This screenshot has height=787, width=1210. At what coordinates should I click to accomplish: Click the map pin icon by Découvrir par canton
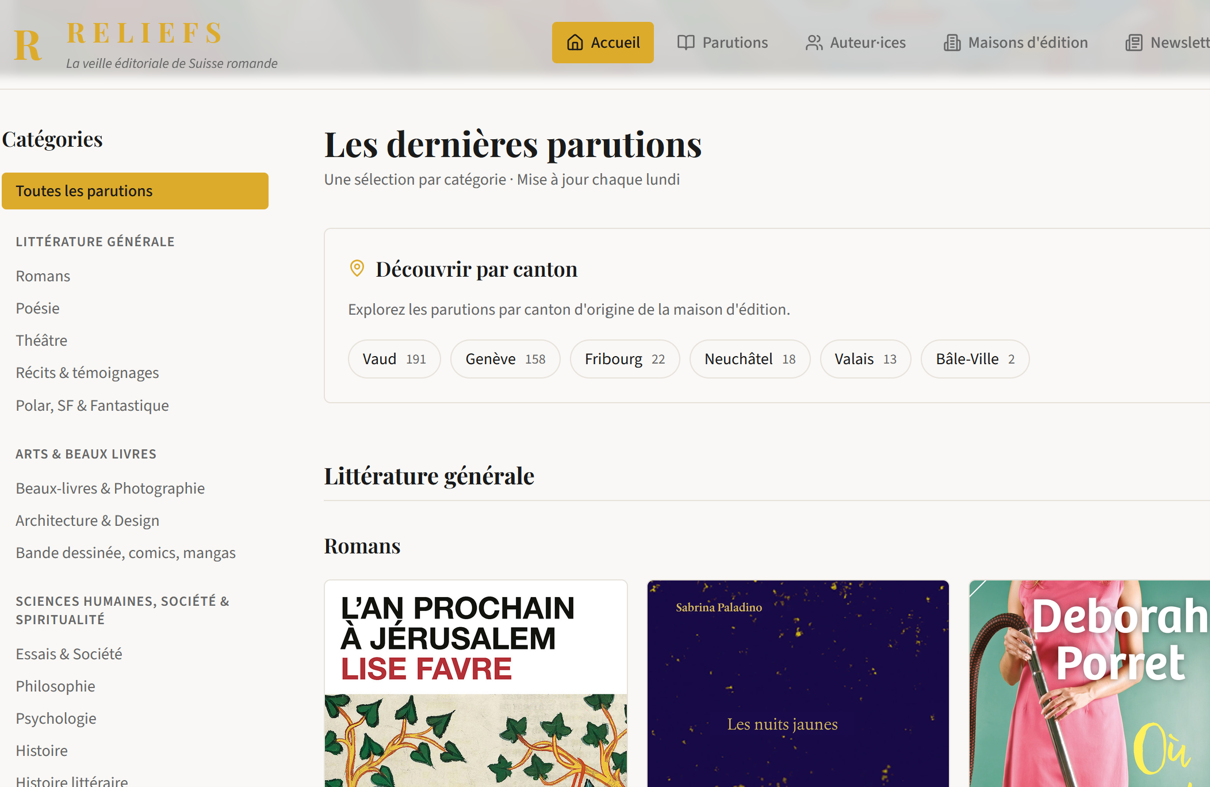pyautogui.click(x=357, y=268)
